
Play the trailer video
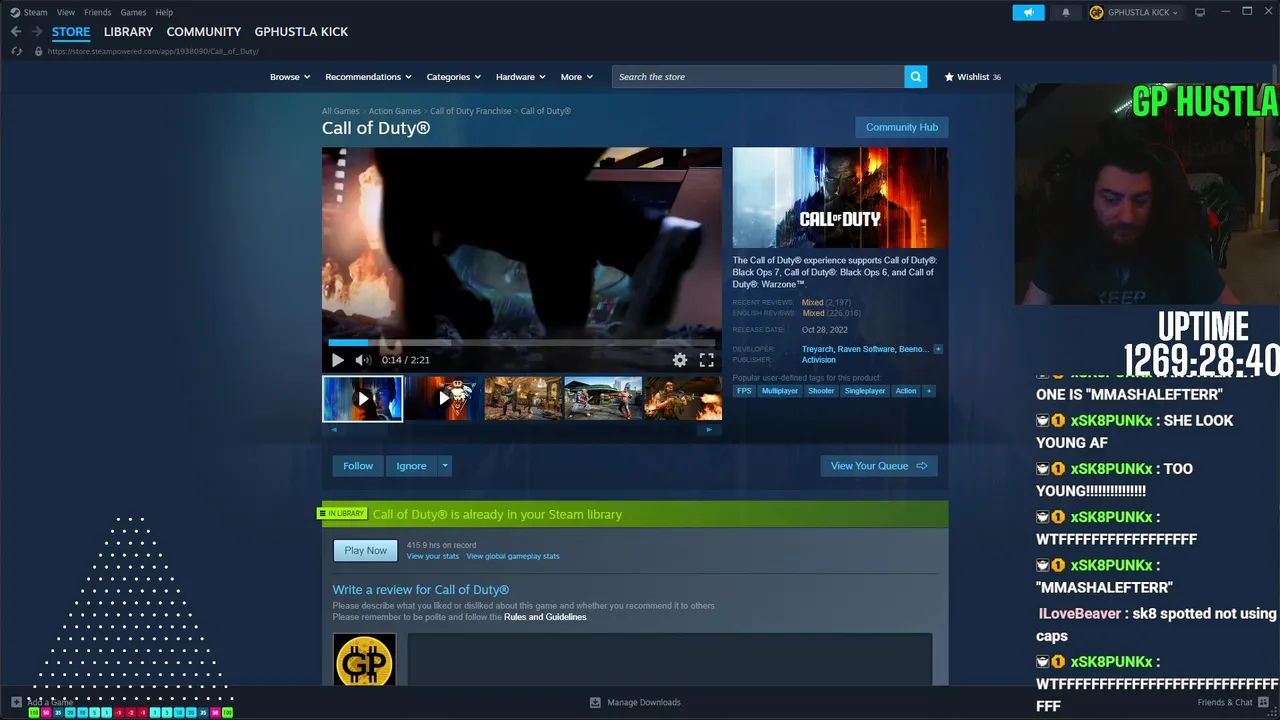coord(338,360)
